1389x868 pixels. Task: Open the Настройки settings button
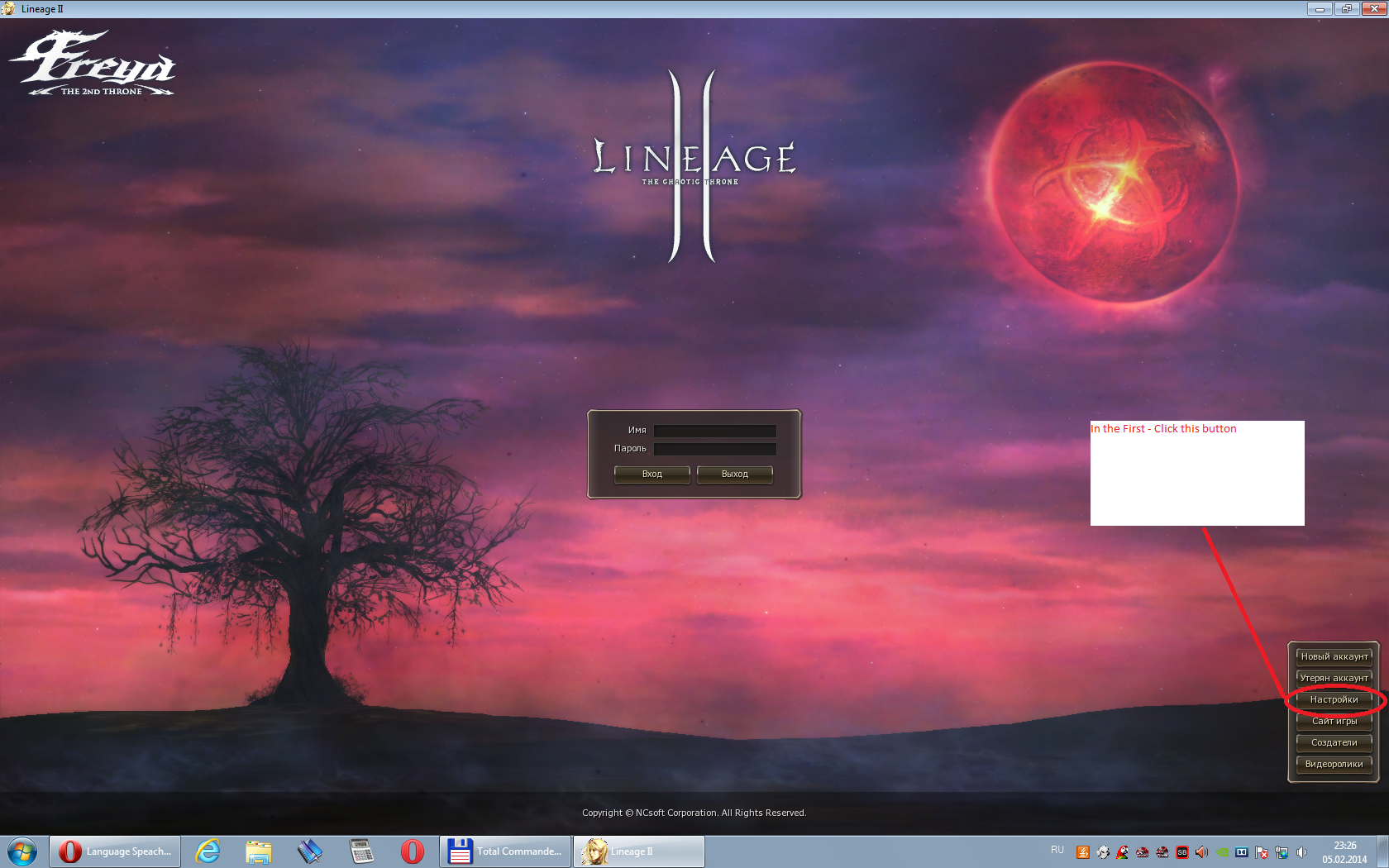pos(1334,699)
